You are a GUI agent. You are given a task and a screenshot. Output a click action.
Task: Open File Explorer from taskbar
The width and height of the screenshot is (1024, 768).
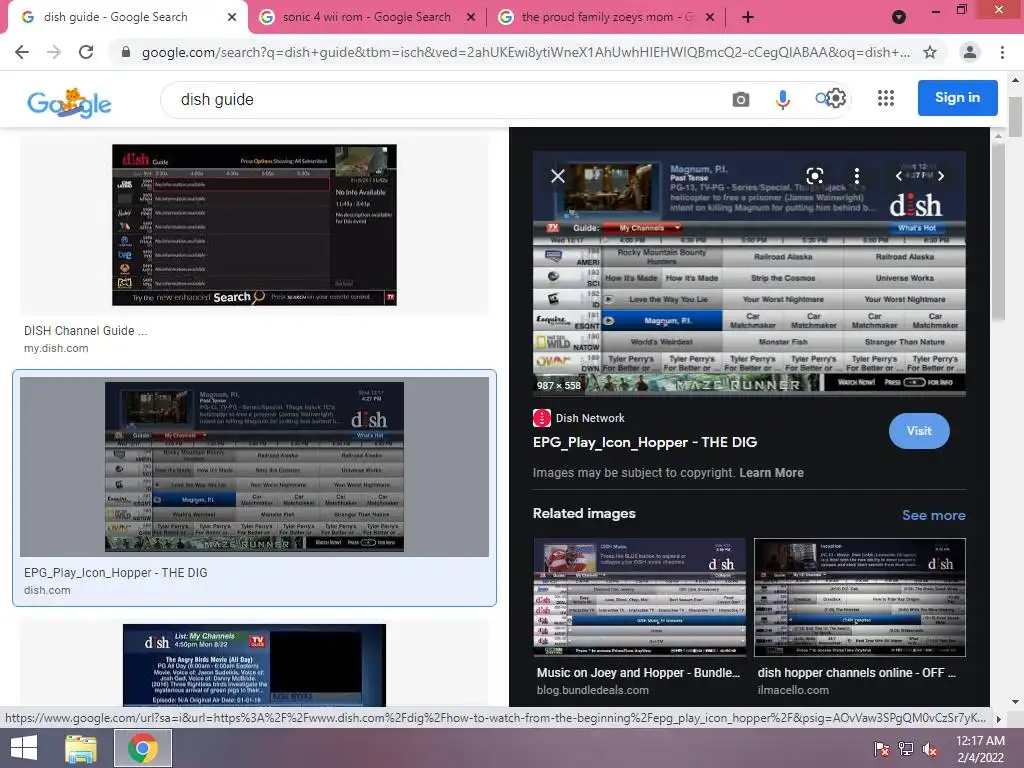click(x=81, y=748)
